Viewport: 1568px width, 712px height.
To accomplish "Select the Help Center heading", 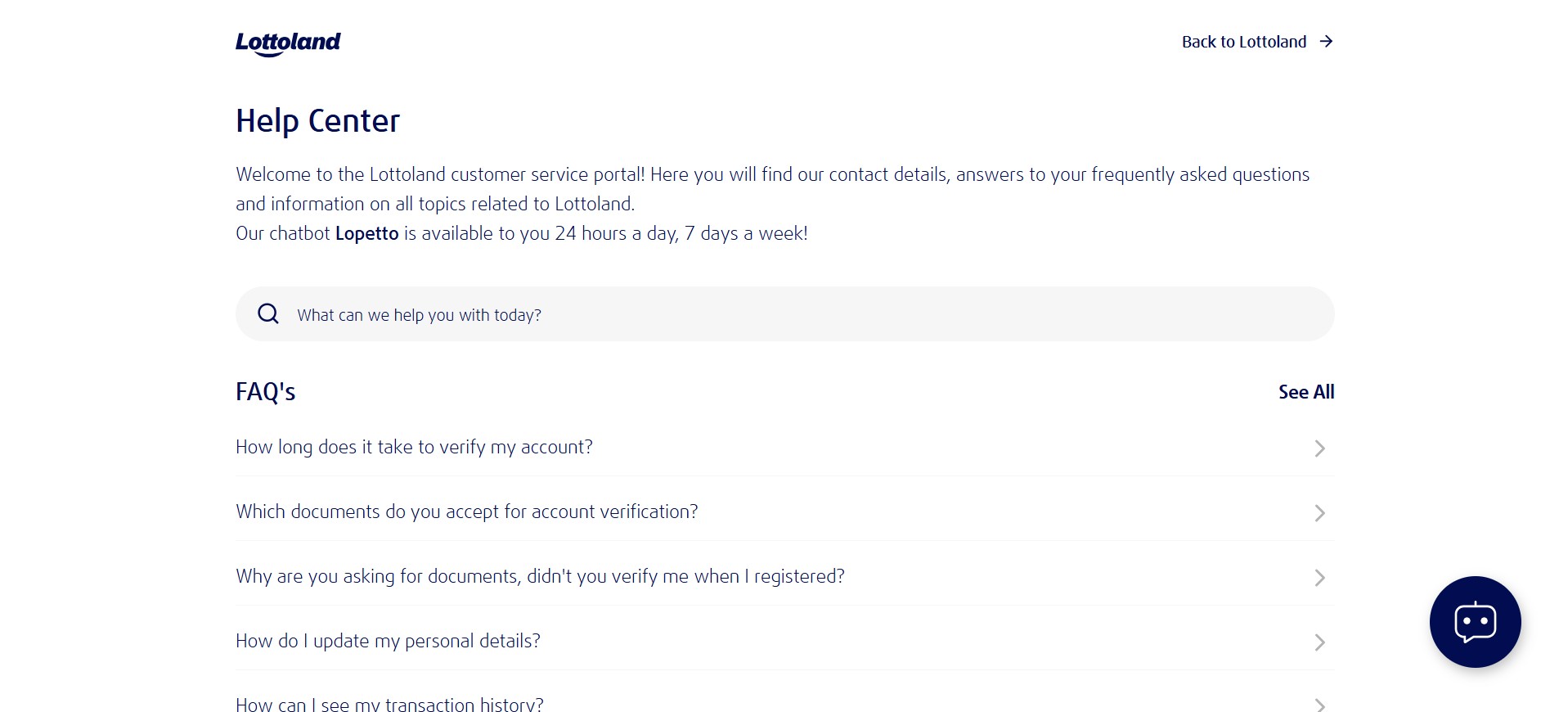I will 317,120.
